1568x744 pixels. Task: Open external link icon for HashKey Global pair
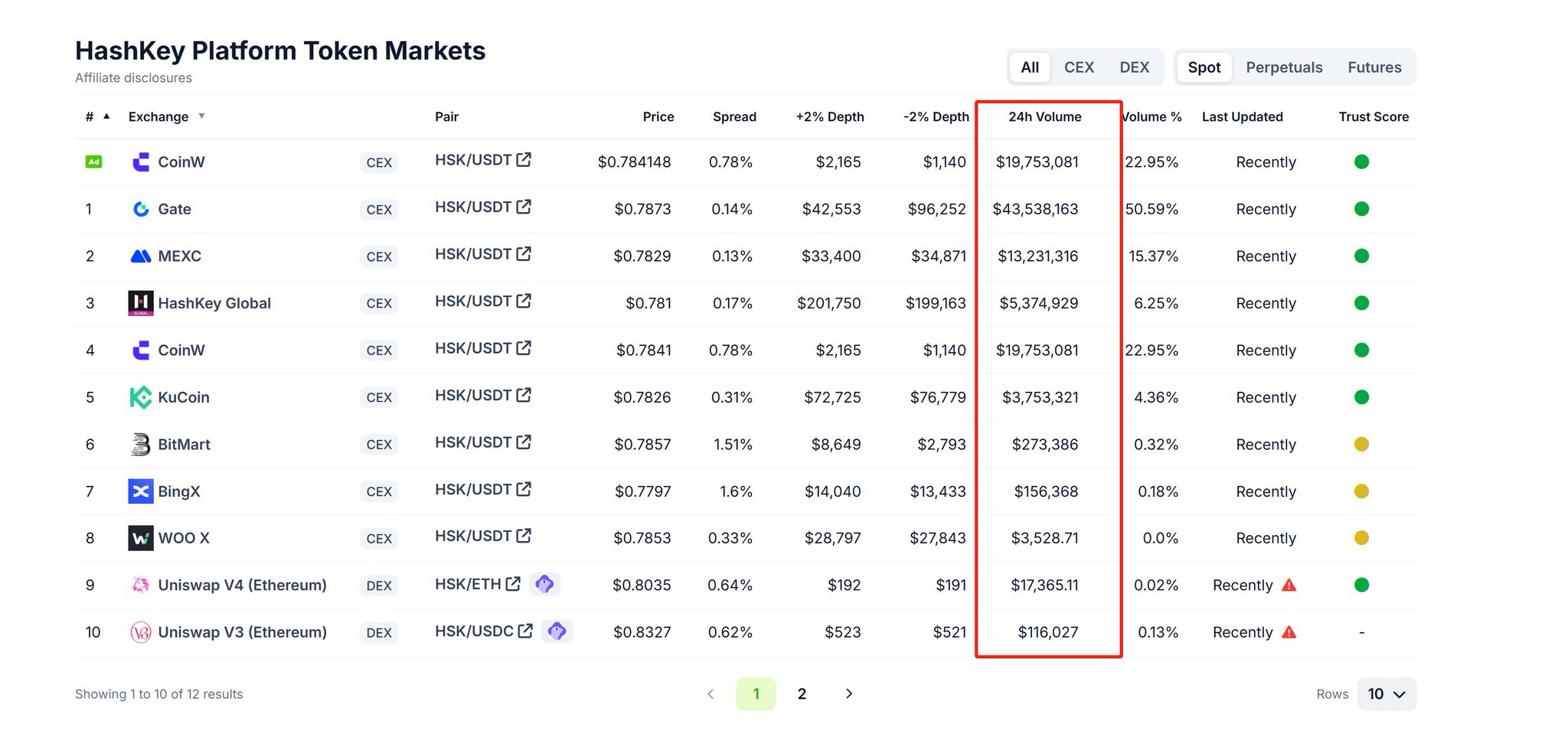click(x=524, y=301)
